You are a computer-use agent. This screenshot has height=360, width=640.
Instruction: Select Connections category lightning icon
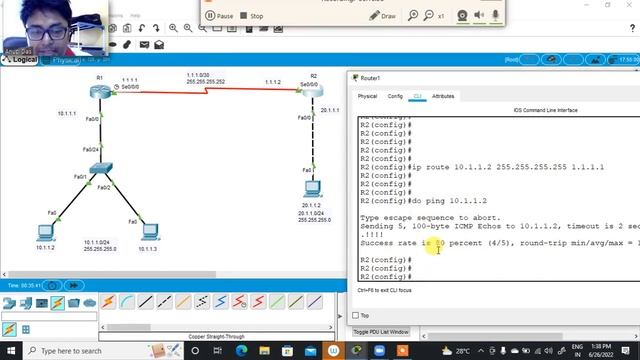point(58,303)
